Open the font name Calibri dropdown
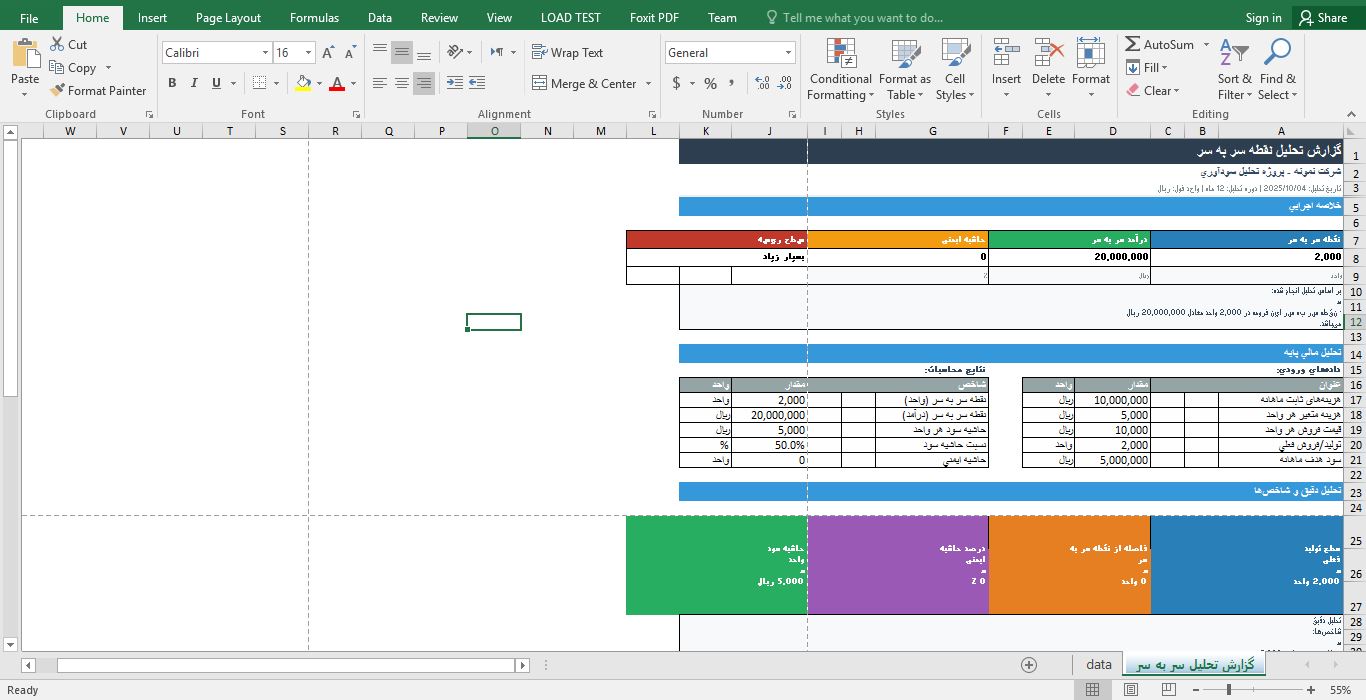Screen dimensions: 1366x700 [x=265, y=53]
